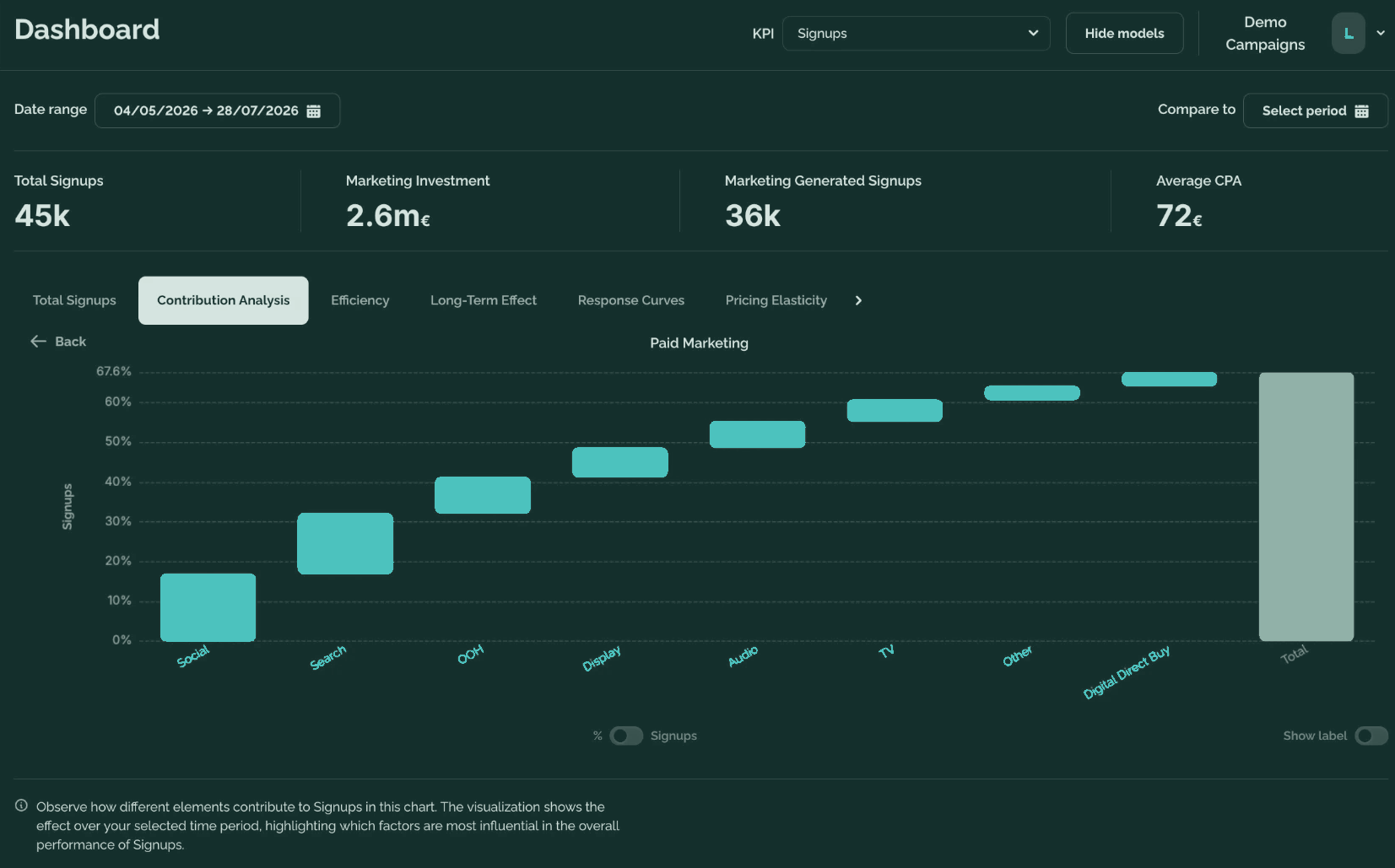Click the gray Total bar
Screen dimensions: 1395x868
tap(1306, 506)
